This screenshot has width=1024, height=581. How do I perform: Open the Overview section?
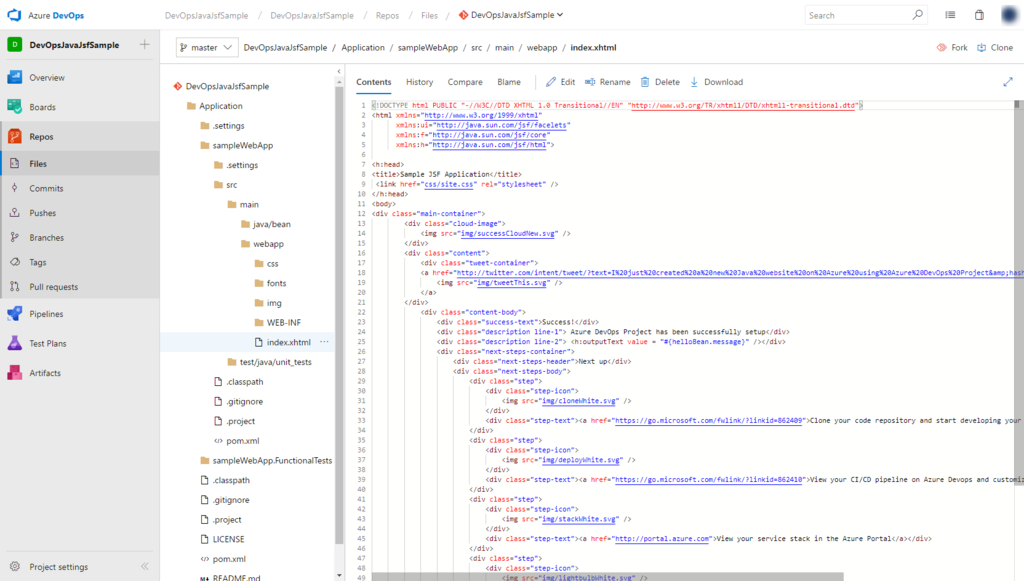pyautogui.click(x=46, y=78)
